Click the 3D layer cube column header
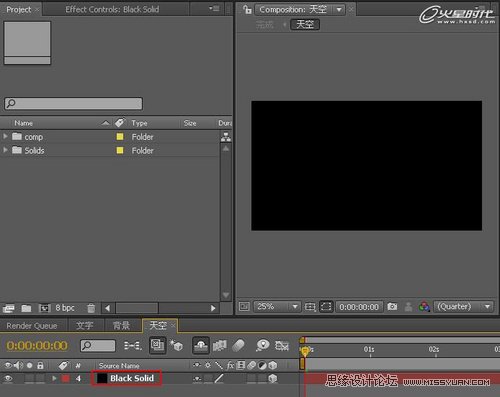This screenshot has width=500, height=397. tap(273, 366)
